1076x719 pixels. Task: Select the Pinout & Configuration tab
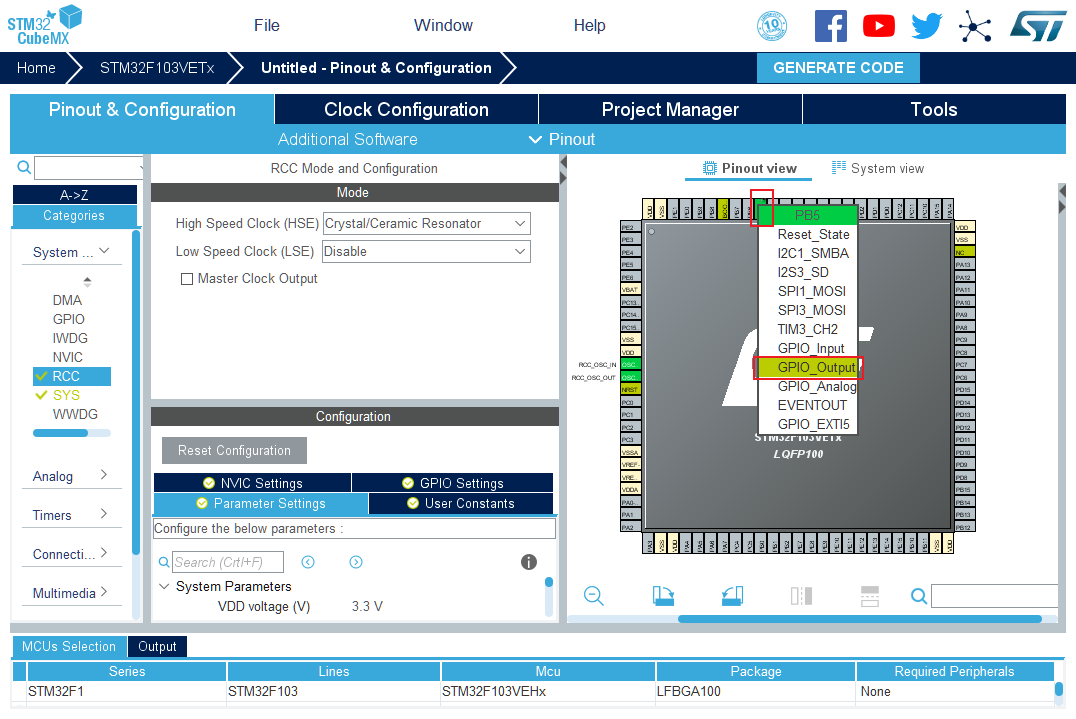(x=142, y=110)
